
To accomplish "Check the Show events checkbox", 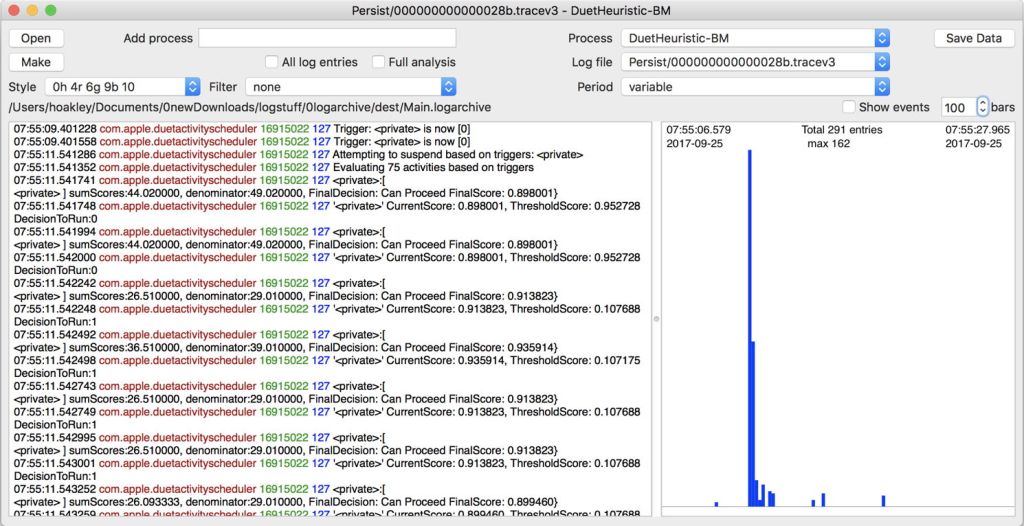I will [849, 107].
